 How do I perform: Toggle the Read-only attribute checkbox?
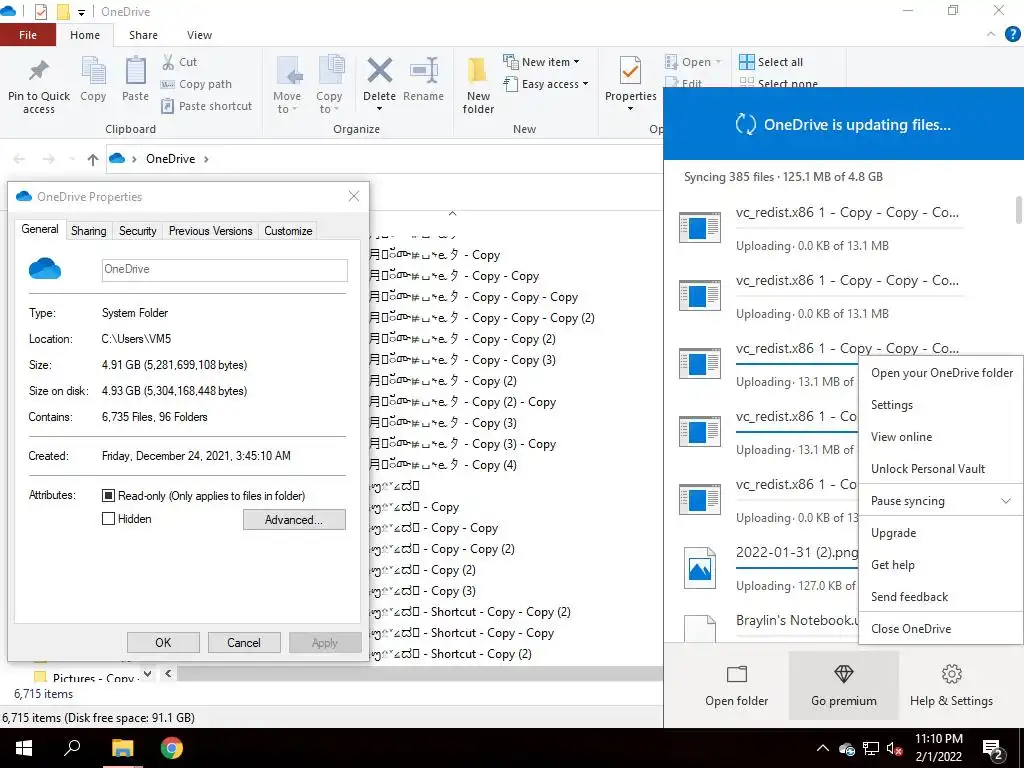point(108,496)
